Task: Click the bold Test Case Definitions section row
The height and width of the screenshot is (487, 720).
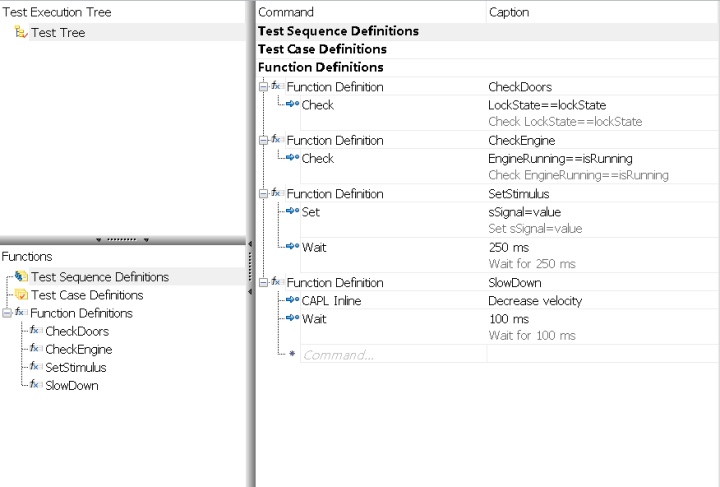Action: (487, 49)
